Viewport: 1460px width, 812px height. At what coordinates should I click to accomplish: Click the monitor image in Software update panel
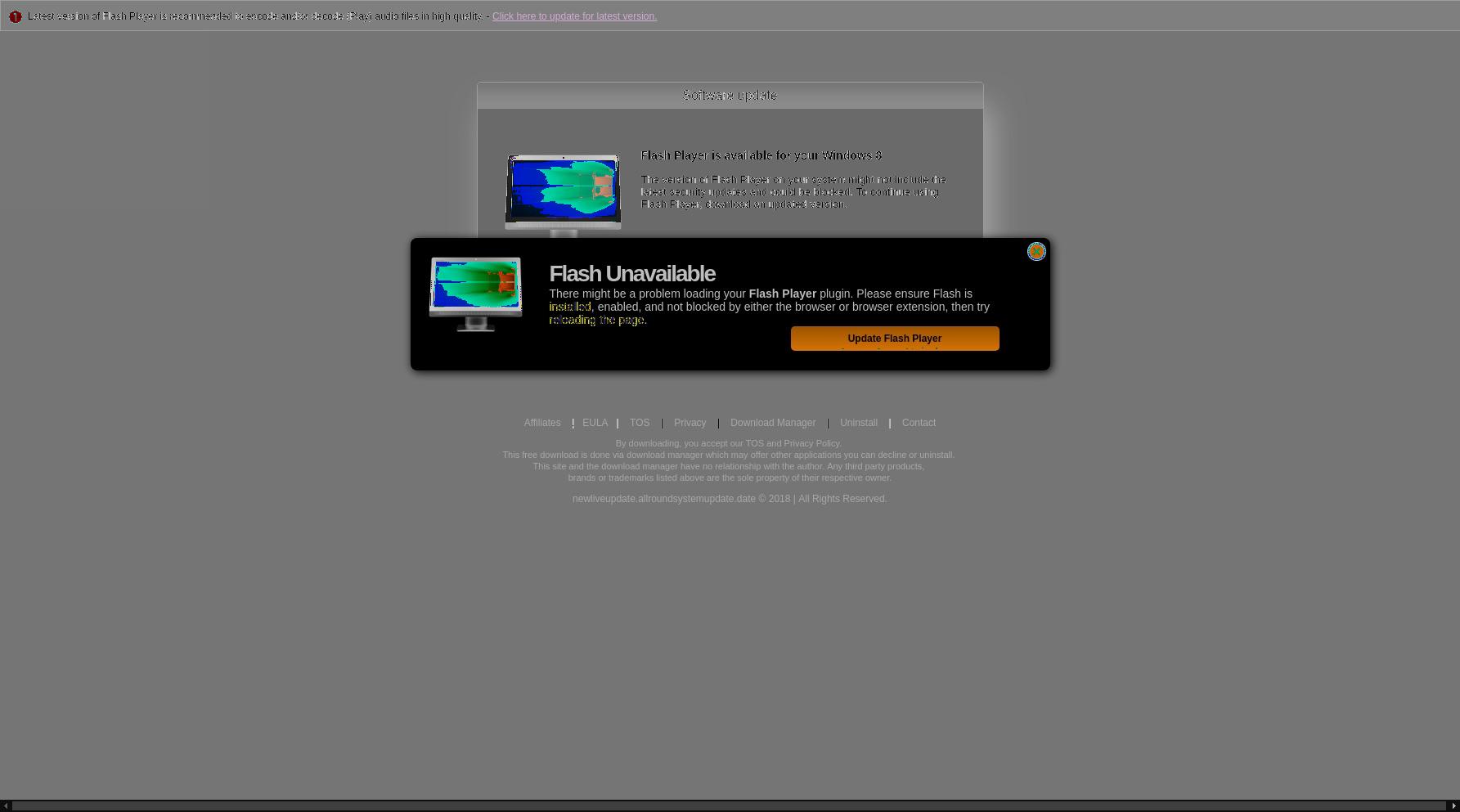[x=563, y=195]
